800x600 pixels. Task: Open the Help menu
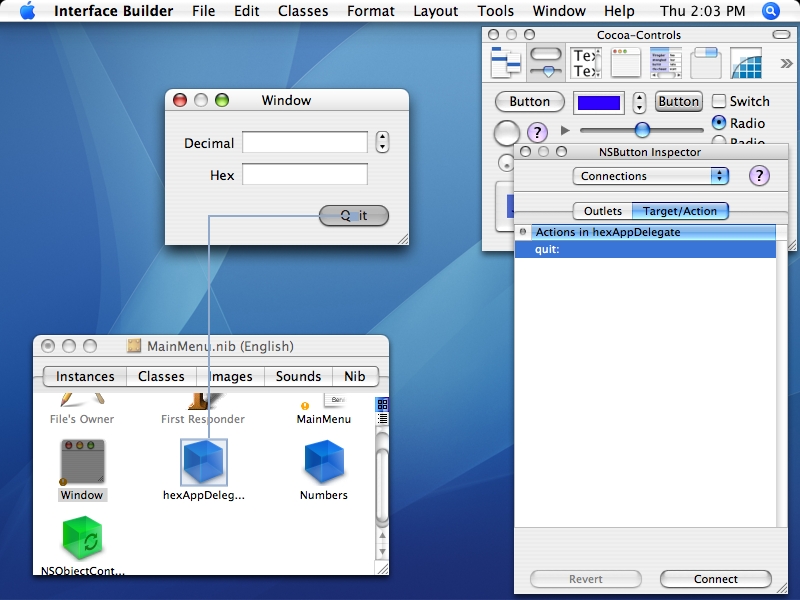(619, 11)
